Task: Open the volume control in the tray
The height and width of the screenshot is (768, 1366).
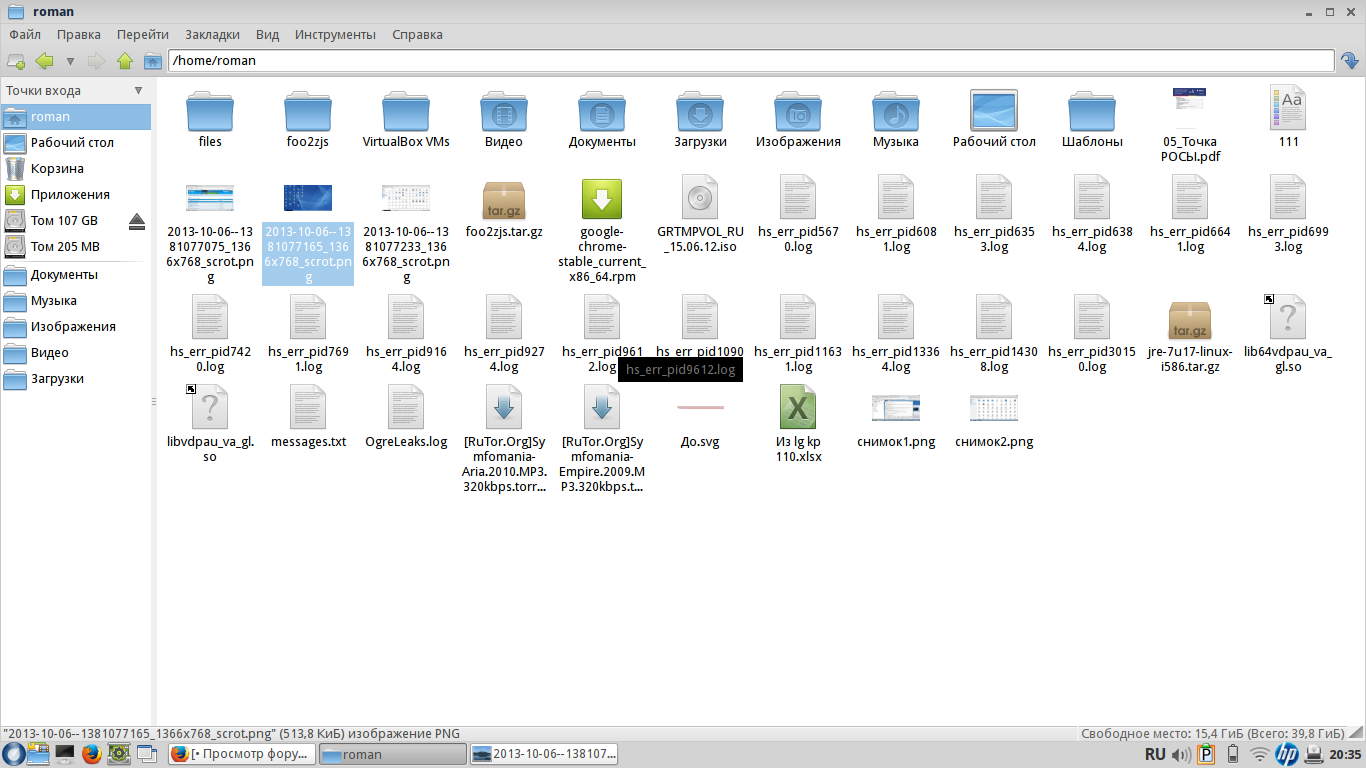Action: click(x=1181, y=754)
